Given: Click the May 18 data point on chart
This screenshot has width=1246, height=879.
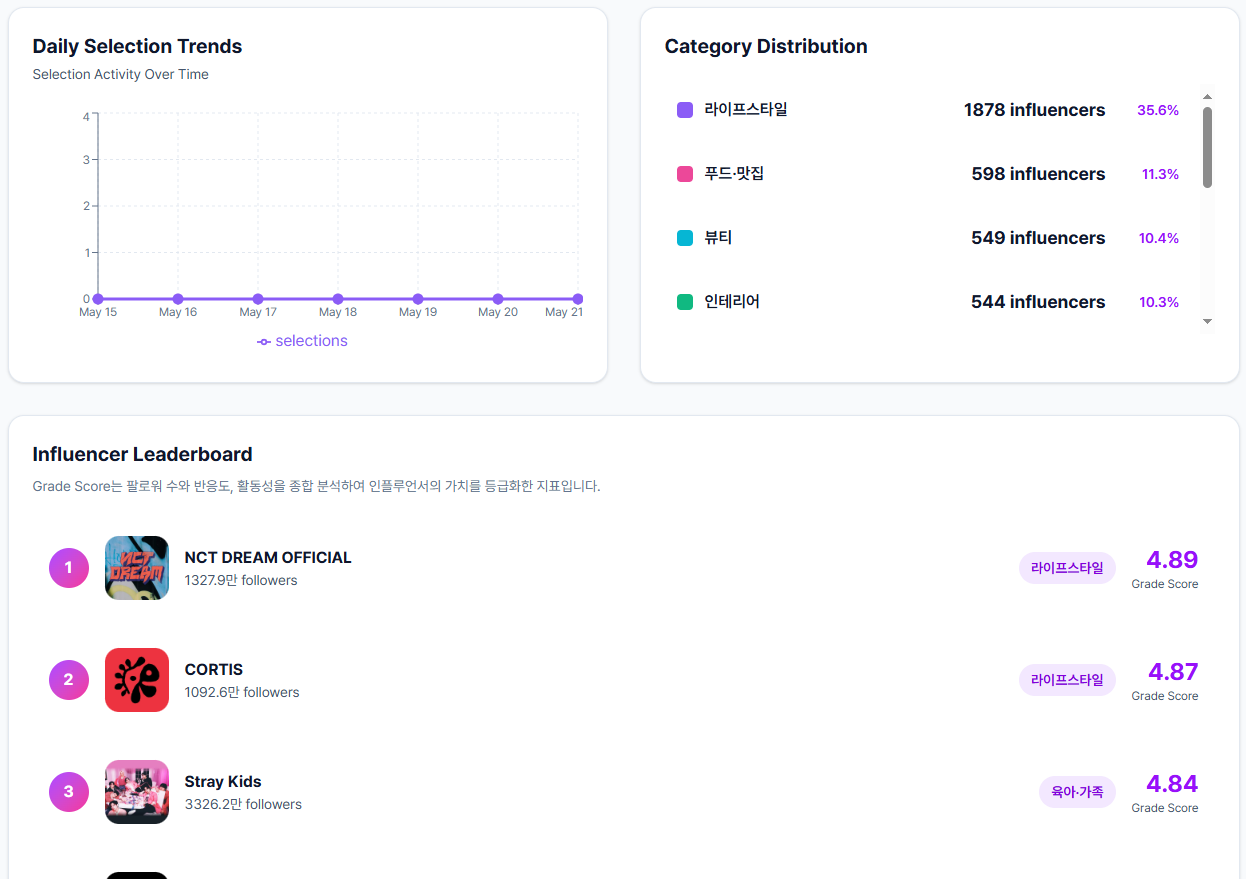Looking at the screenshot, I should coord(338,299).
